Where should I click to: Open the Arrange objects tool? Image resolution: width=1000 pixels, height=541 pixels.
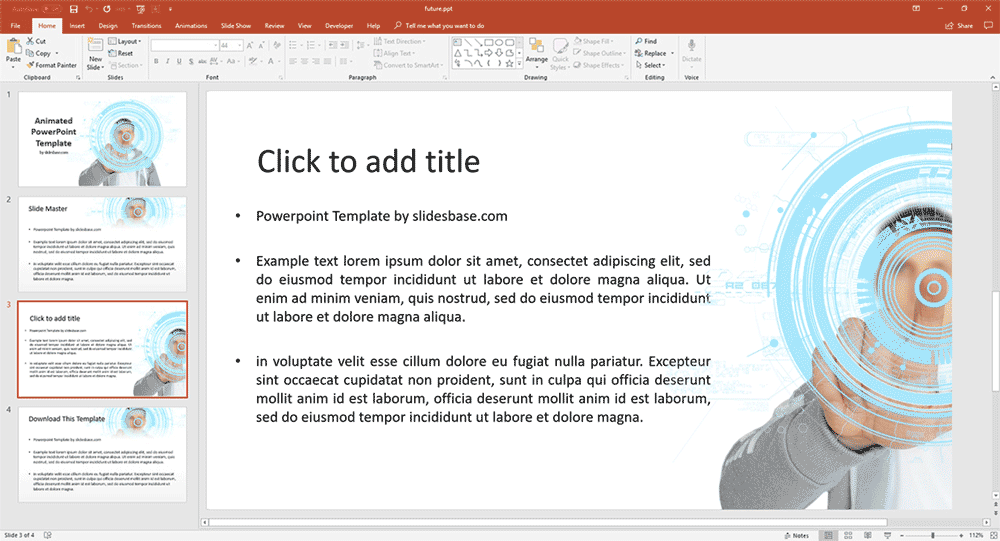coord(537,51)
